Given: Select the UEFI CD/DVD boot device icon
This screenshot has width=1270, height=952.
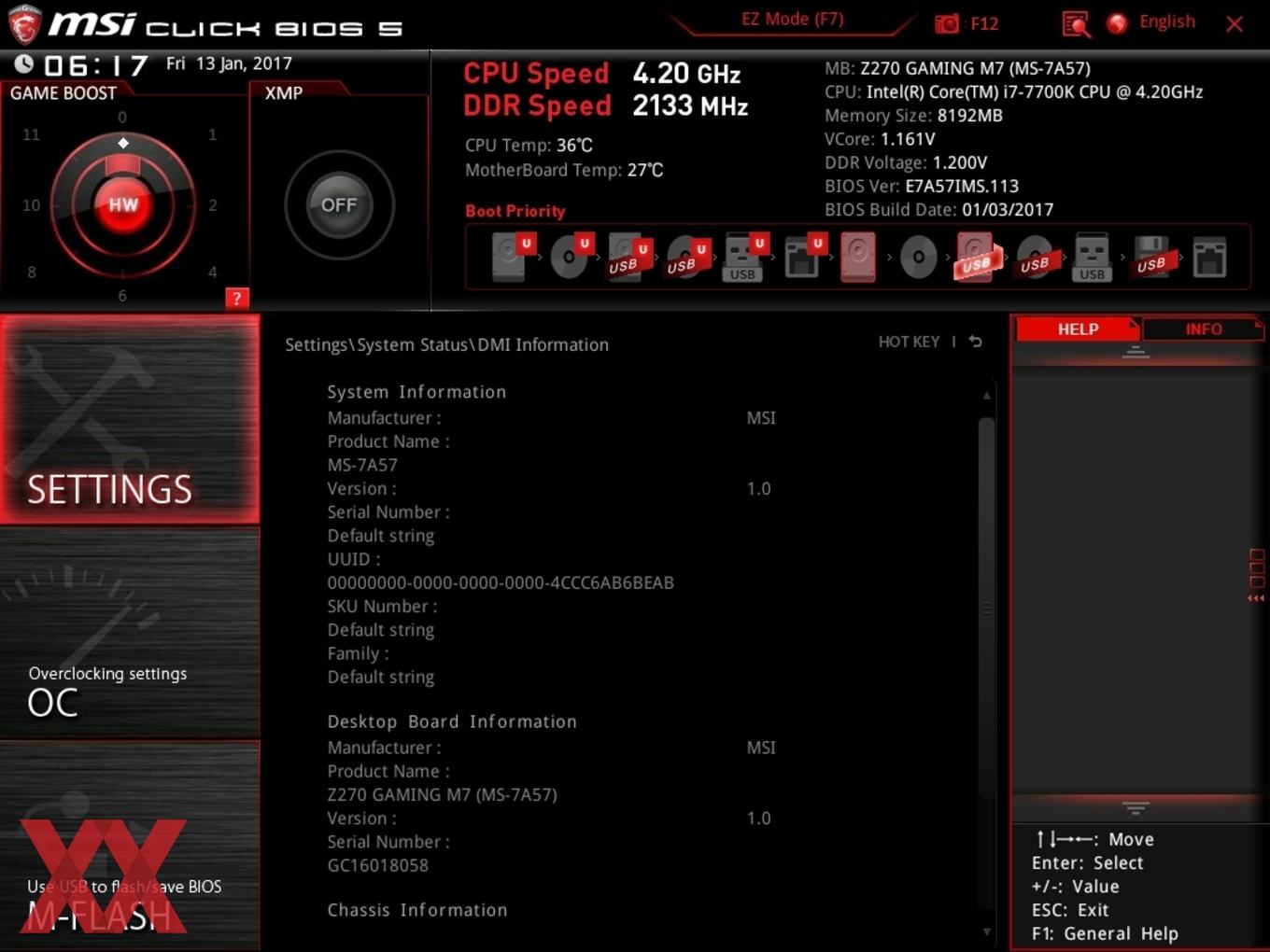Looking at the screenshot, I should (570, 257).
